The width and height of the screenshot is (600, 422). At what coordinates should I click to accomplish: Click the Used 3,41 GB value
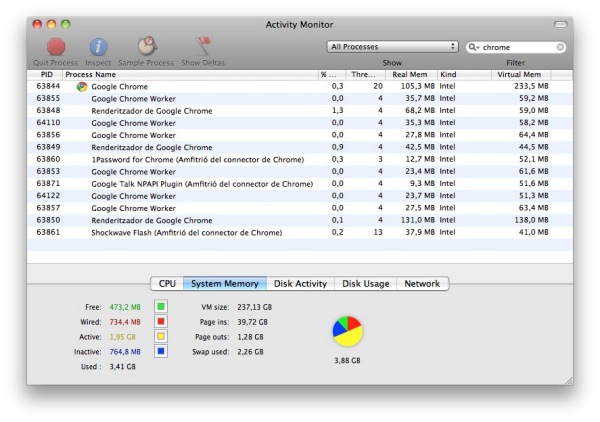(122, 367)
